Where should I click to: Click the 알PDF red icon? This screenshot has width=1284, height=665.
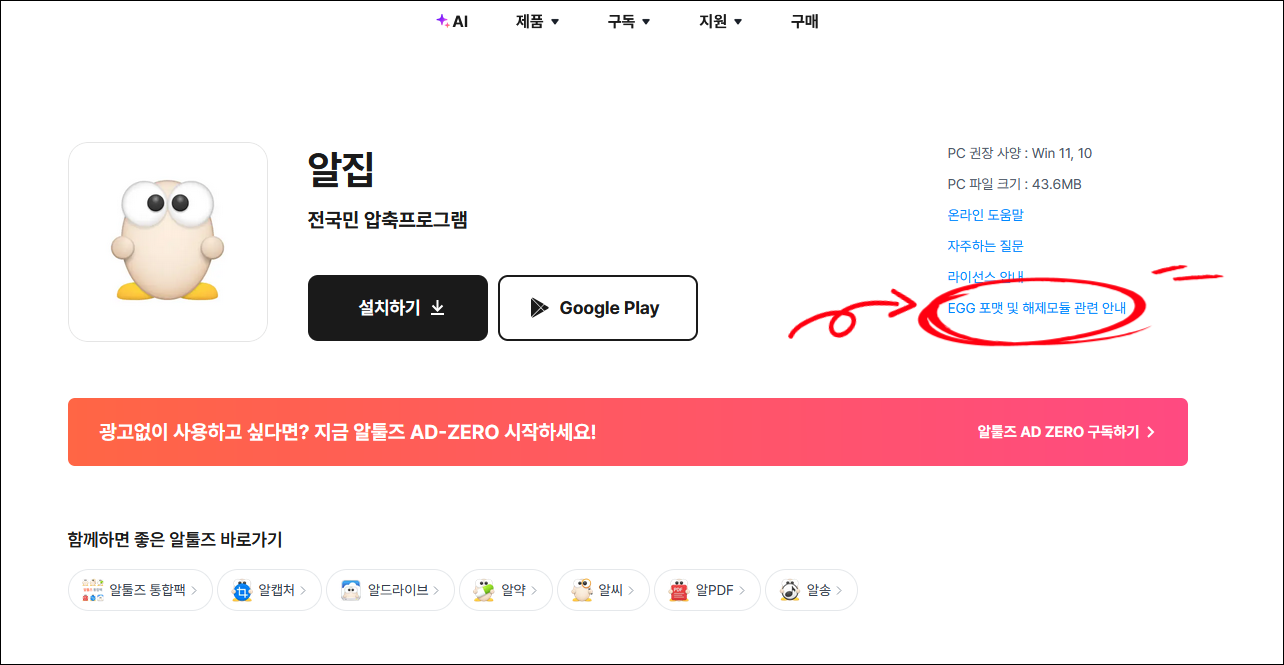[x=679, y=590]
